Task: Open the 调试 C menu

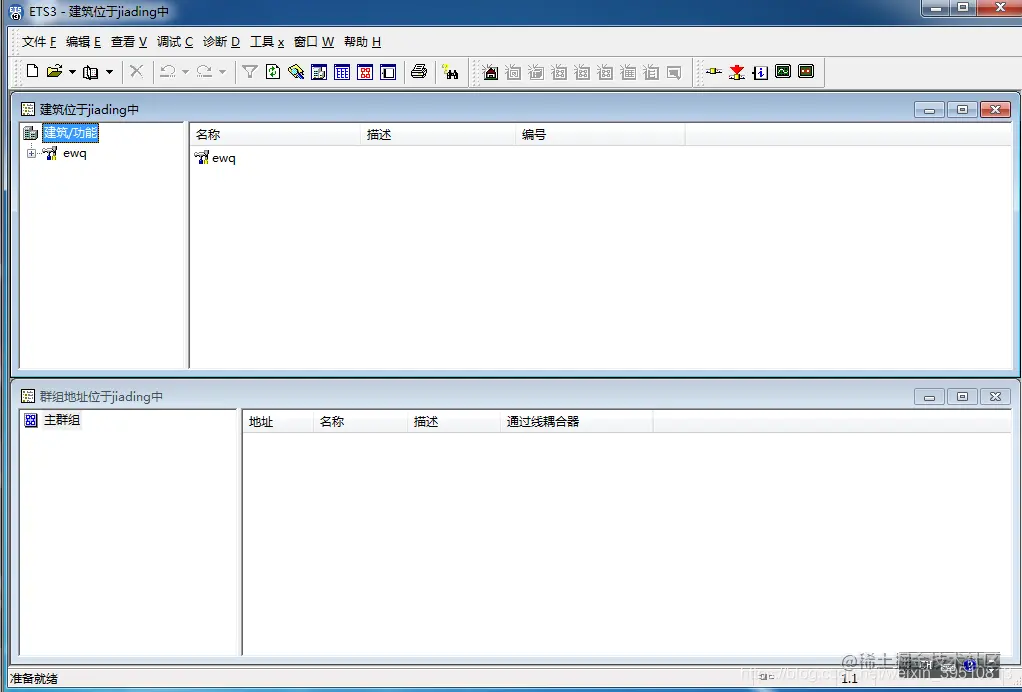Action: pos(175,42)
